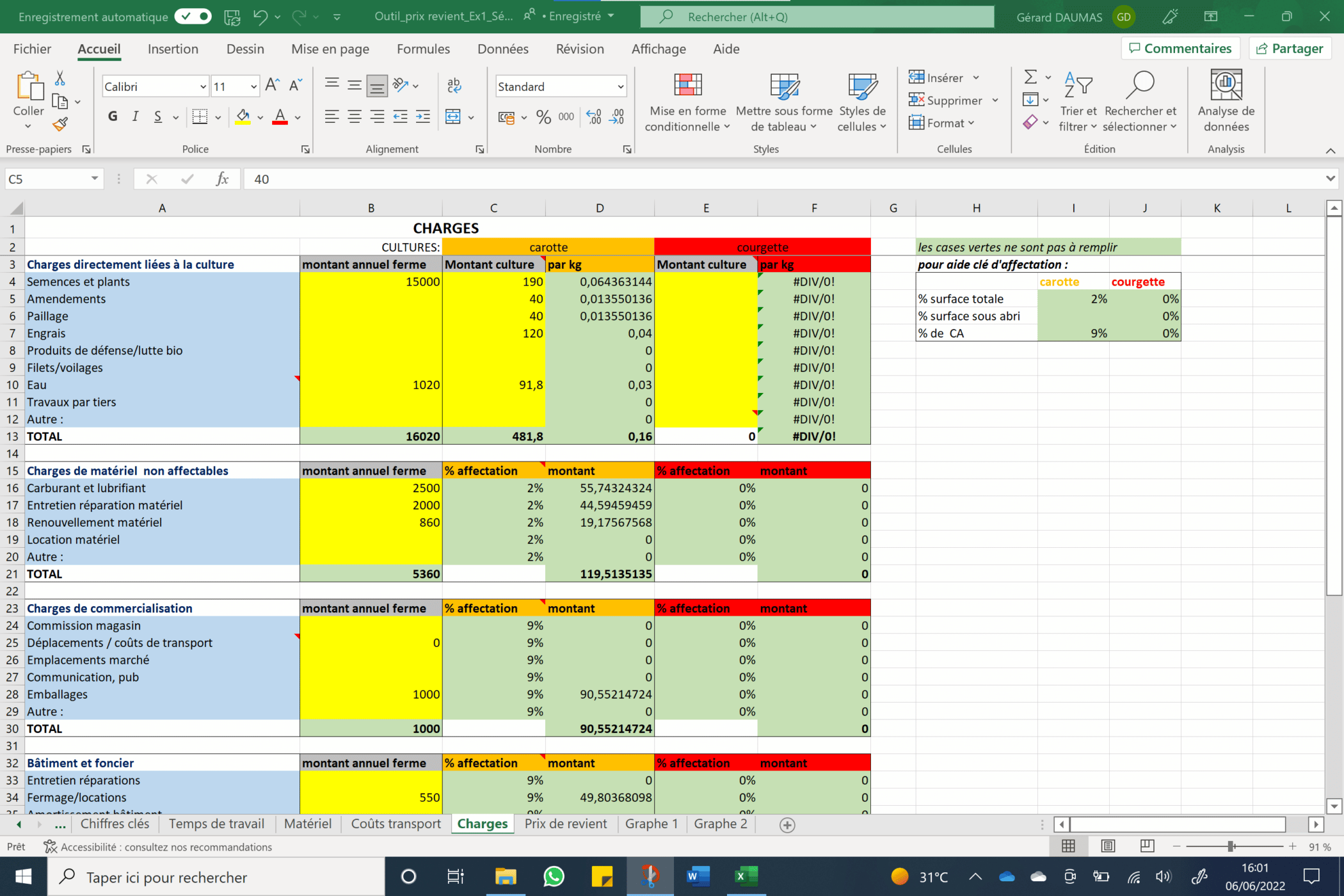Open the Fichier menu
Screen dimensions: 1344x896
pos(32,49)
